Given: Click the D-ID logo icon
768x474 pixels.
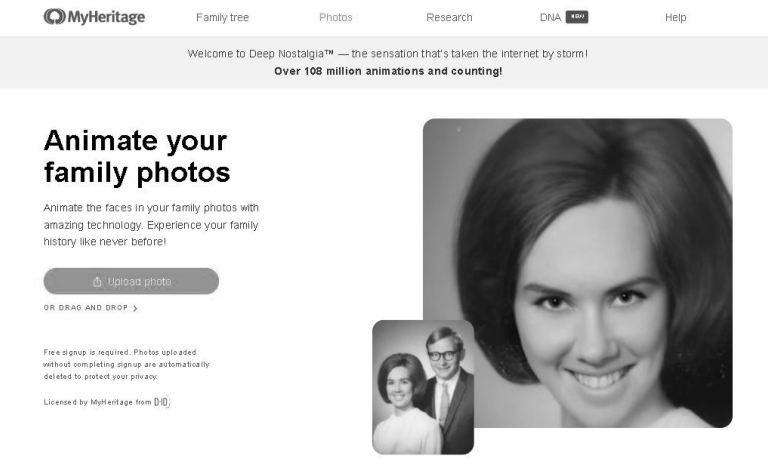Looking at the screenshot, I should point(162,402).
